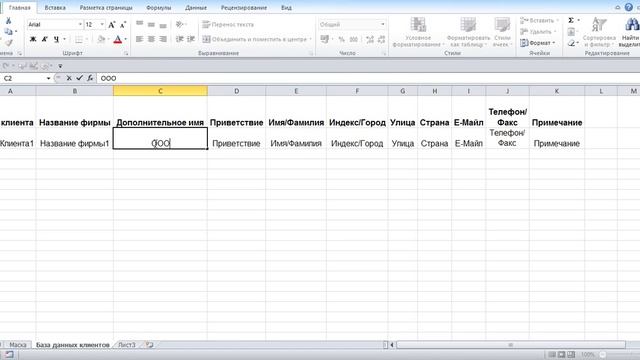Open Форматировать как таблицу gallery
640x360 pixels.
(468, 32)
